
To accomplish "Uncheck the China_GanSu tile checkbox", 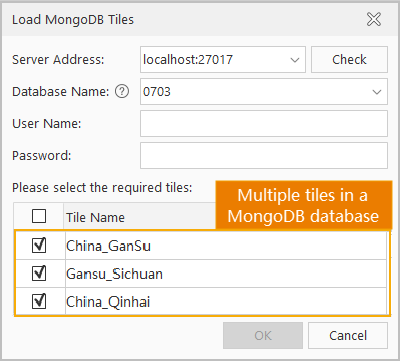I will 39,246.
